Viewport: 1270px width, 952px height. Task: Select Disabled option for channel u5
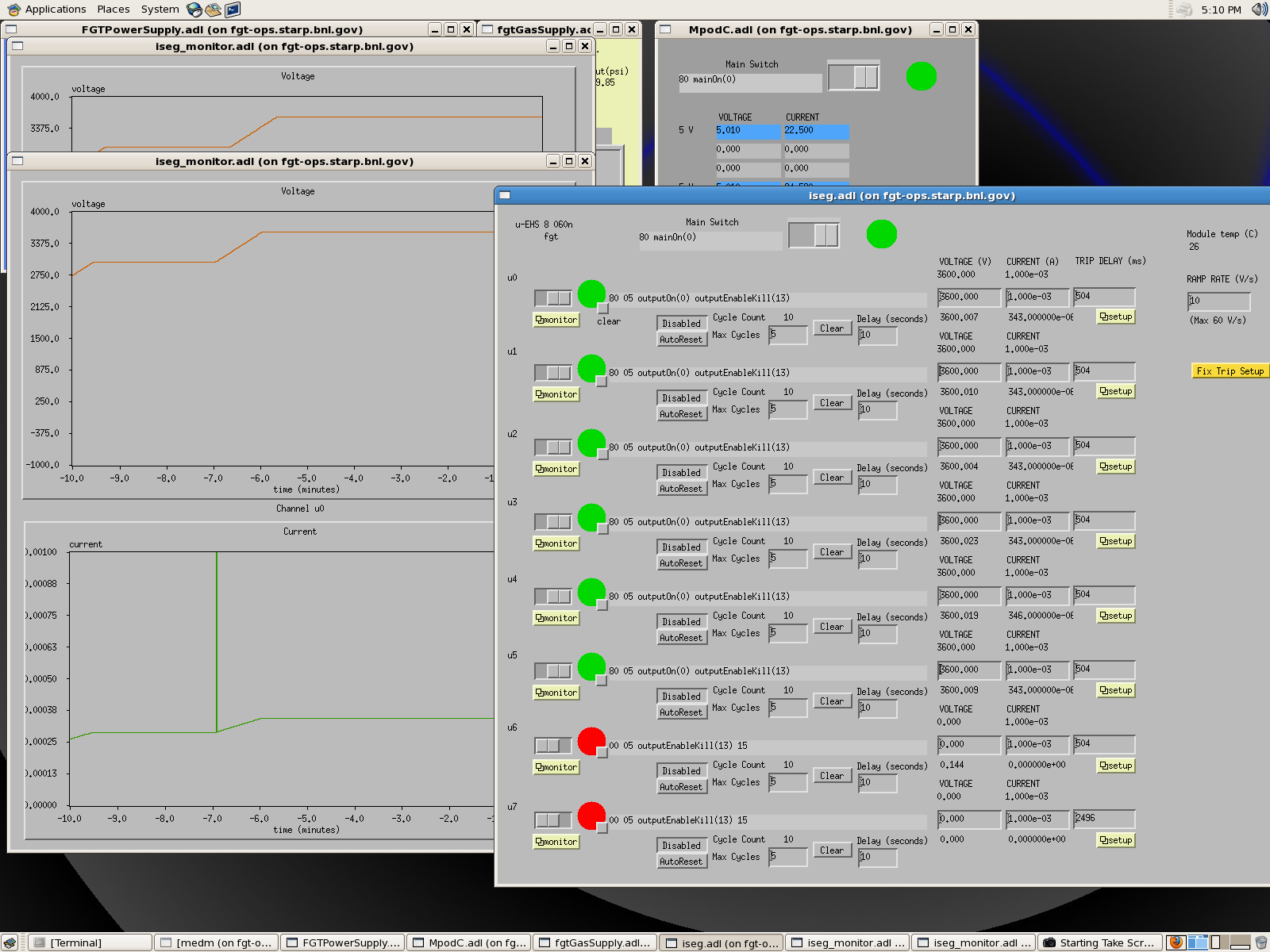click(x=681, y=697)
